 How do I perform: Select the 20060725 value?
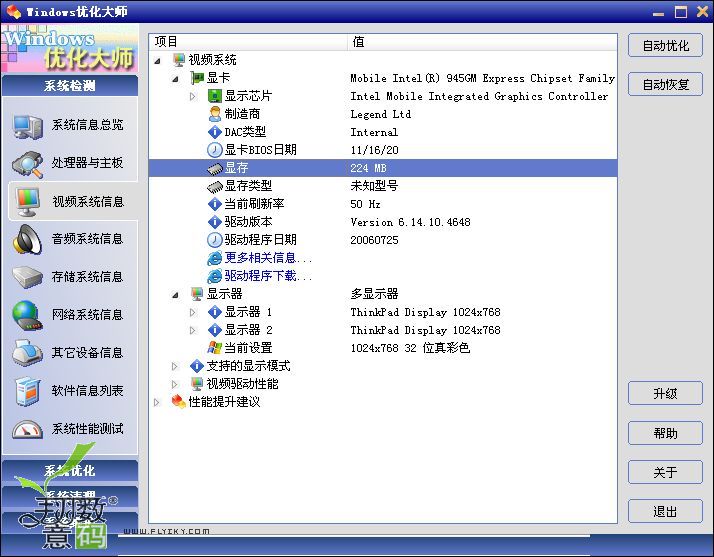tap(374, 240)
